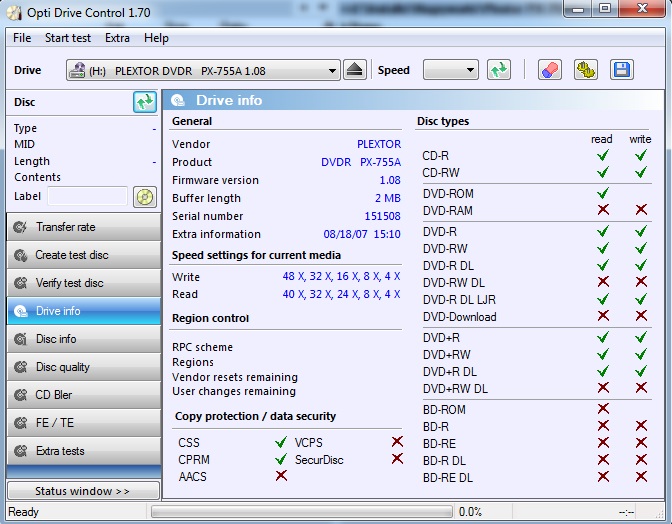Viewport: 672px width, 524px height.
Task: Select the Drive info view
Action: 84,311
